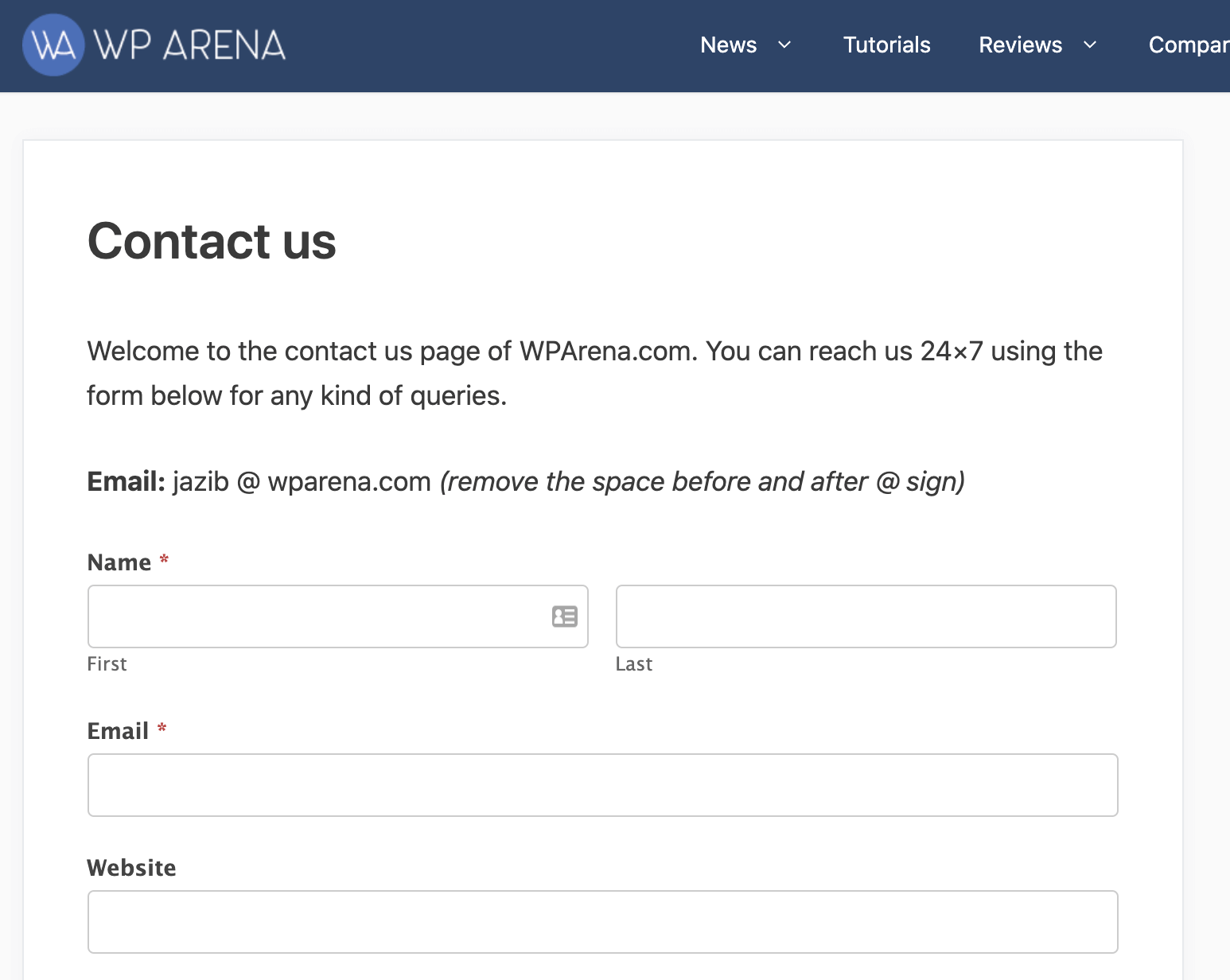
Task: Click the Email input field
Action: pyautogui.click(x=603, y=785)
